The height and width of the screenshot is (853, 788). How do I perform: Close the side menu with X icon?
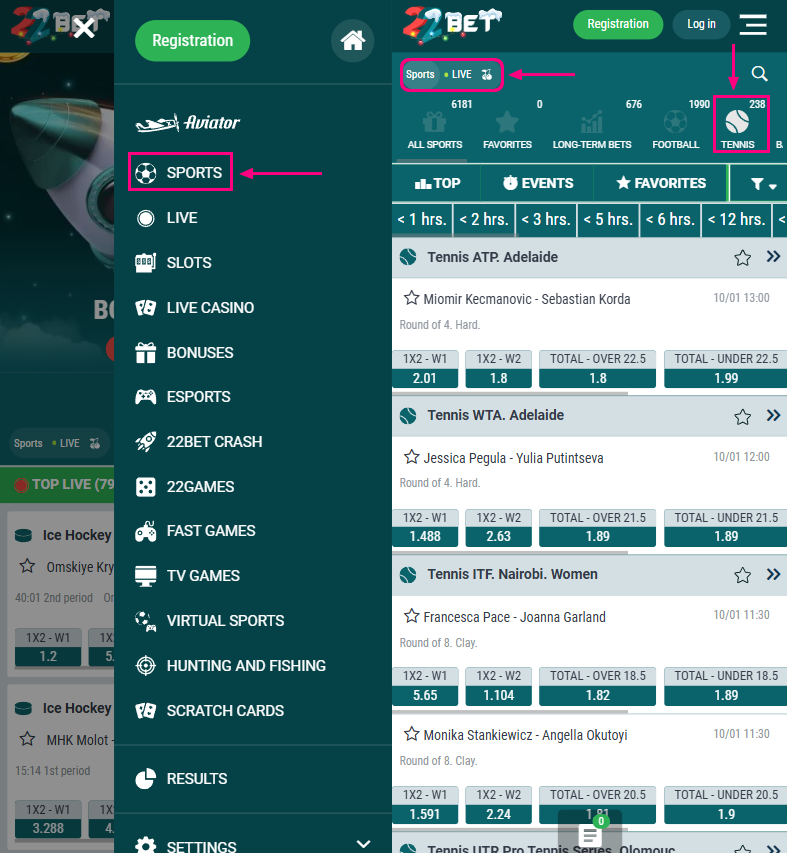(85, 28)
